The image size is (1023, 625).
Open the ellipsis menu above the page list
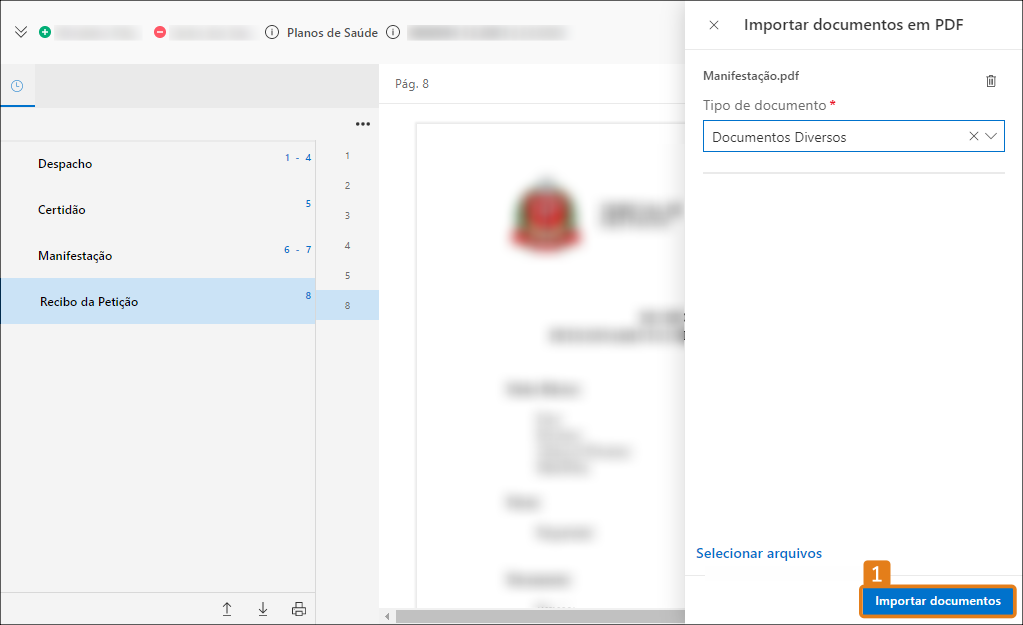tap(362, 123)
